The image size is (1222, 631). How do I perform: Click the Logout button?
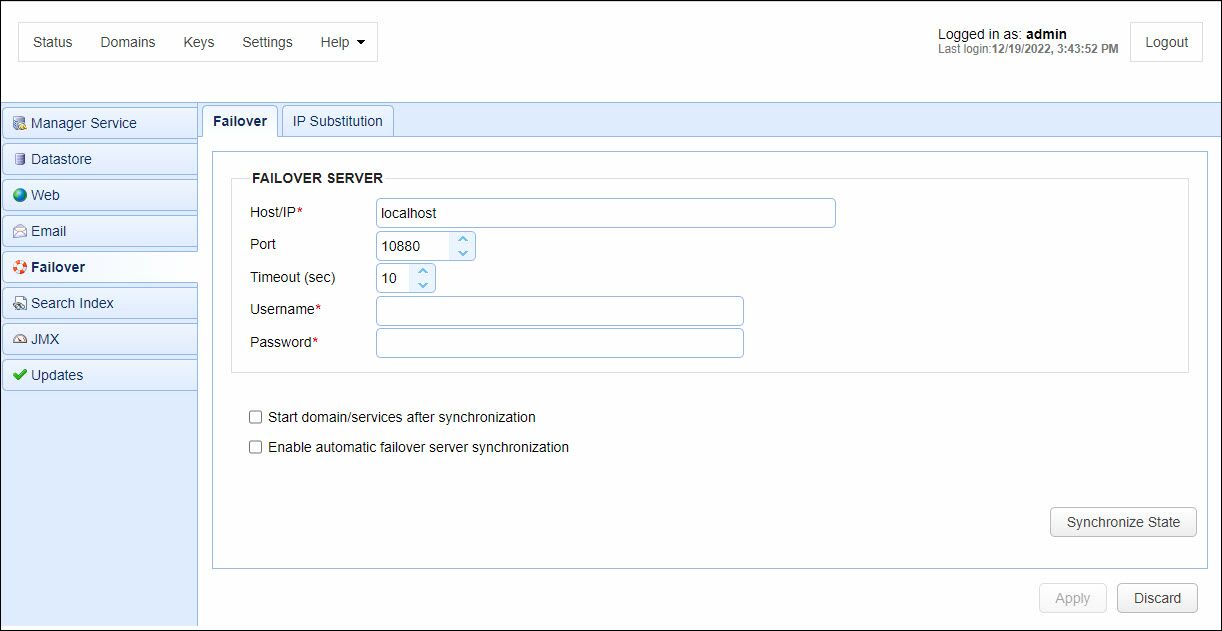(1166, 42)
